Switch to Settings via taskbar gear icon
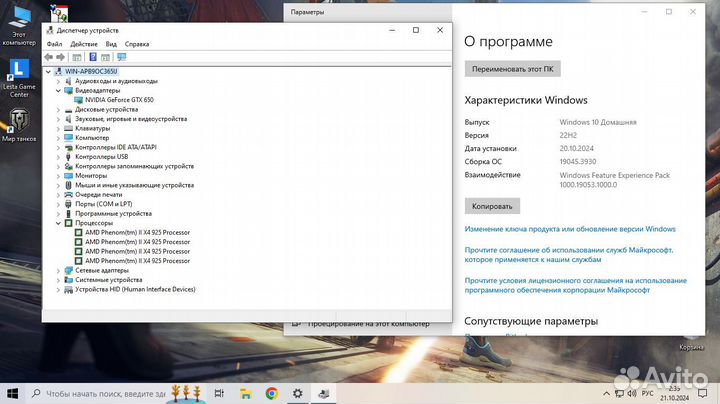The image size is (720, 404). [298, 393]
